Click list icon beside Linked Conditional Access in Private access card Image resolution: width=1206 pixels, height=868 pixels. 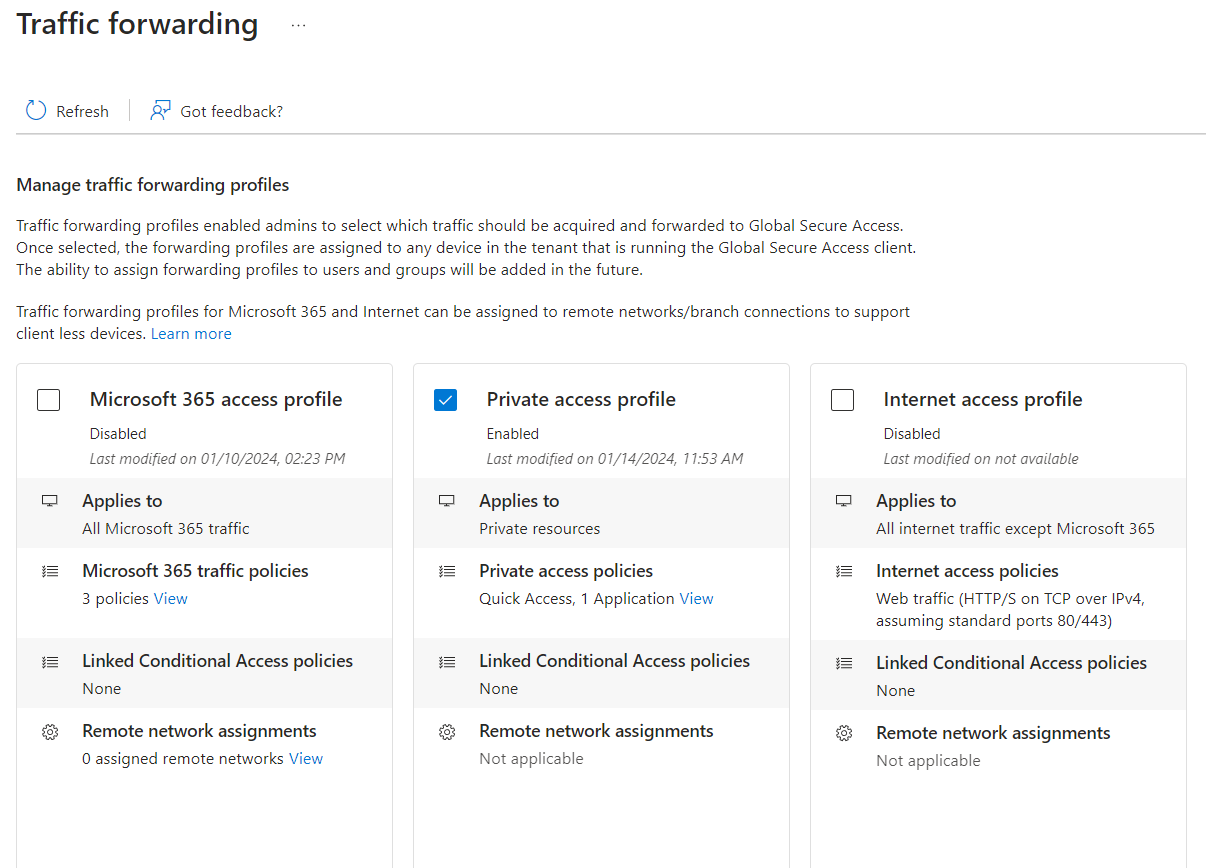447,661
